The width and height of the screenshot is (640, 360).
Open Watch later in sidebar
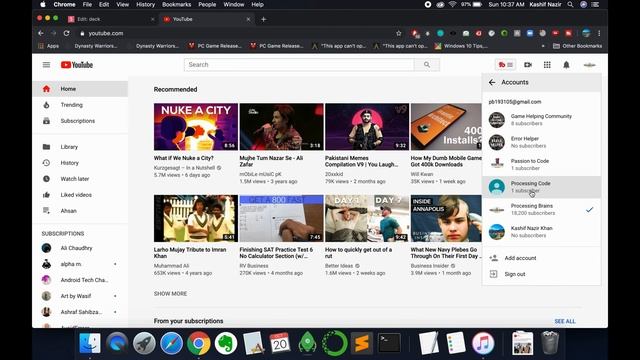(x=80, y=179)
